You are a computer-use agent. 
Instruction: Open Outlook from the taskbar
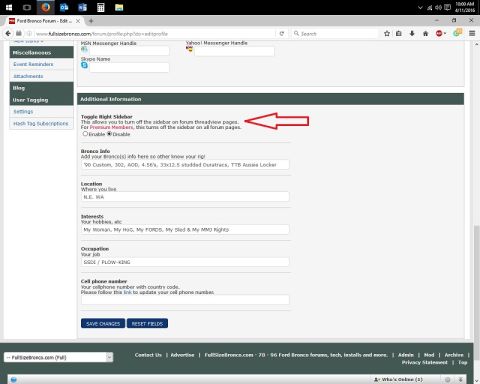[x=64, y=7]
